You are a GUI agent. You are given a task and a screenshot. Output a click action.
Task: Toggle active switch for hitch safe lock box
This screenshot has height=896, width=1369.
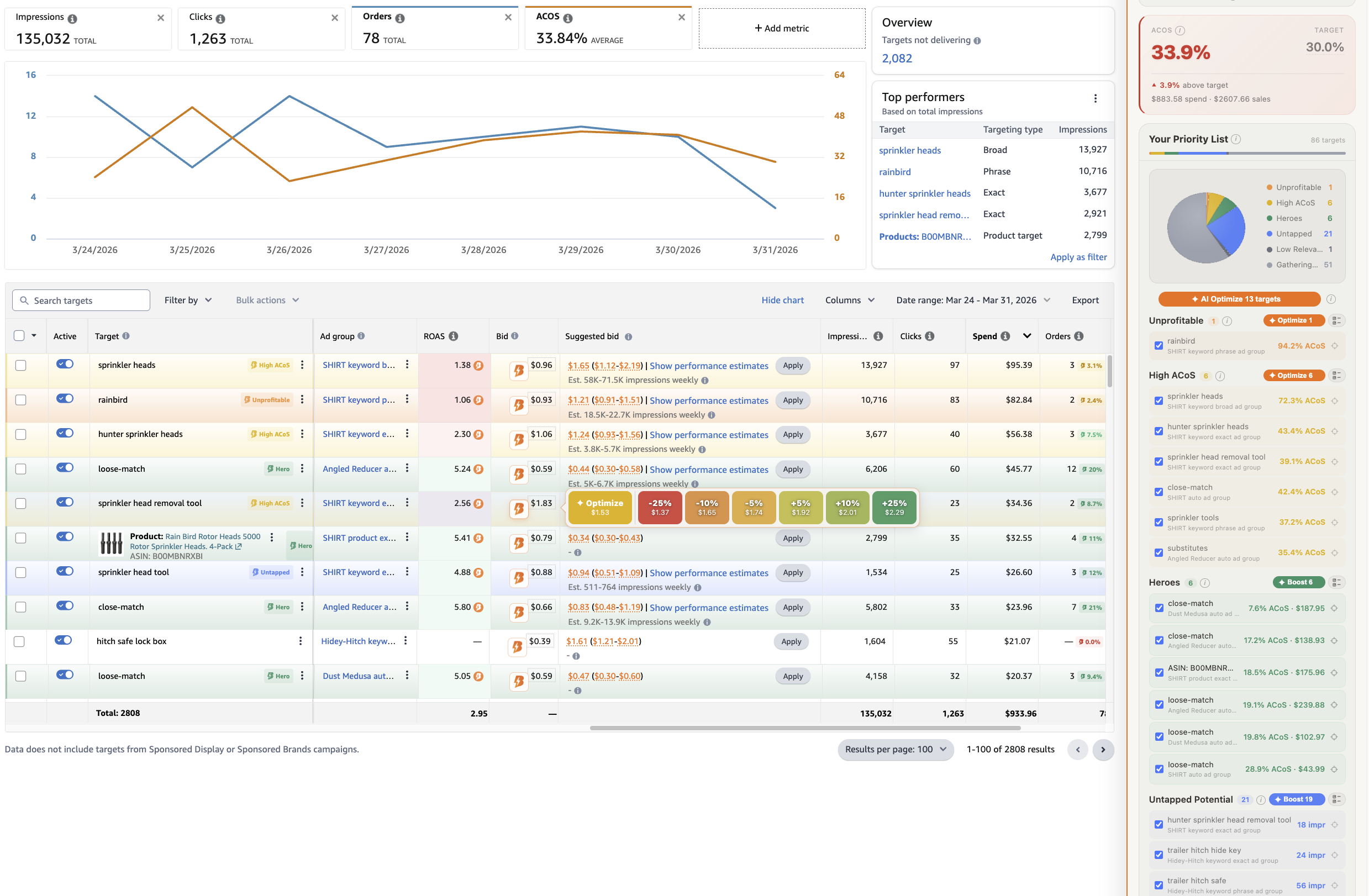pyautogui.click(x=64, y=640)
